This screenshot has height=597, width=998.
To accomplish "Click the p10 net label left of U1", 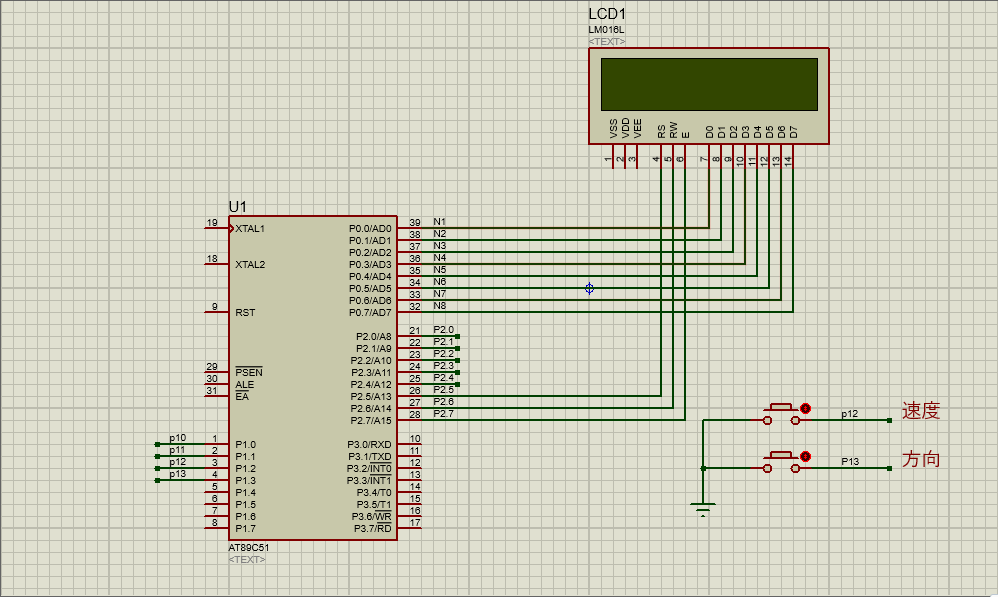I will click(x=178, y=438).
